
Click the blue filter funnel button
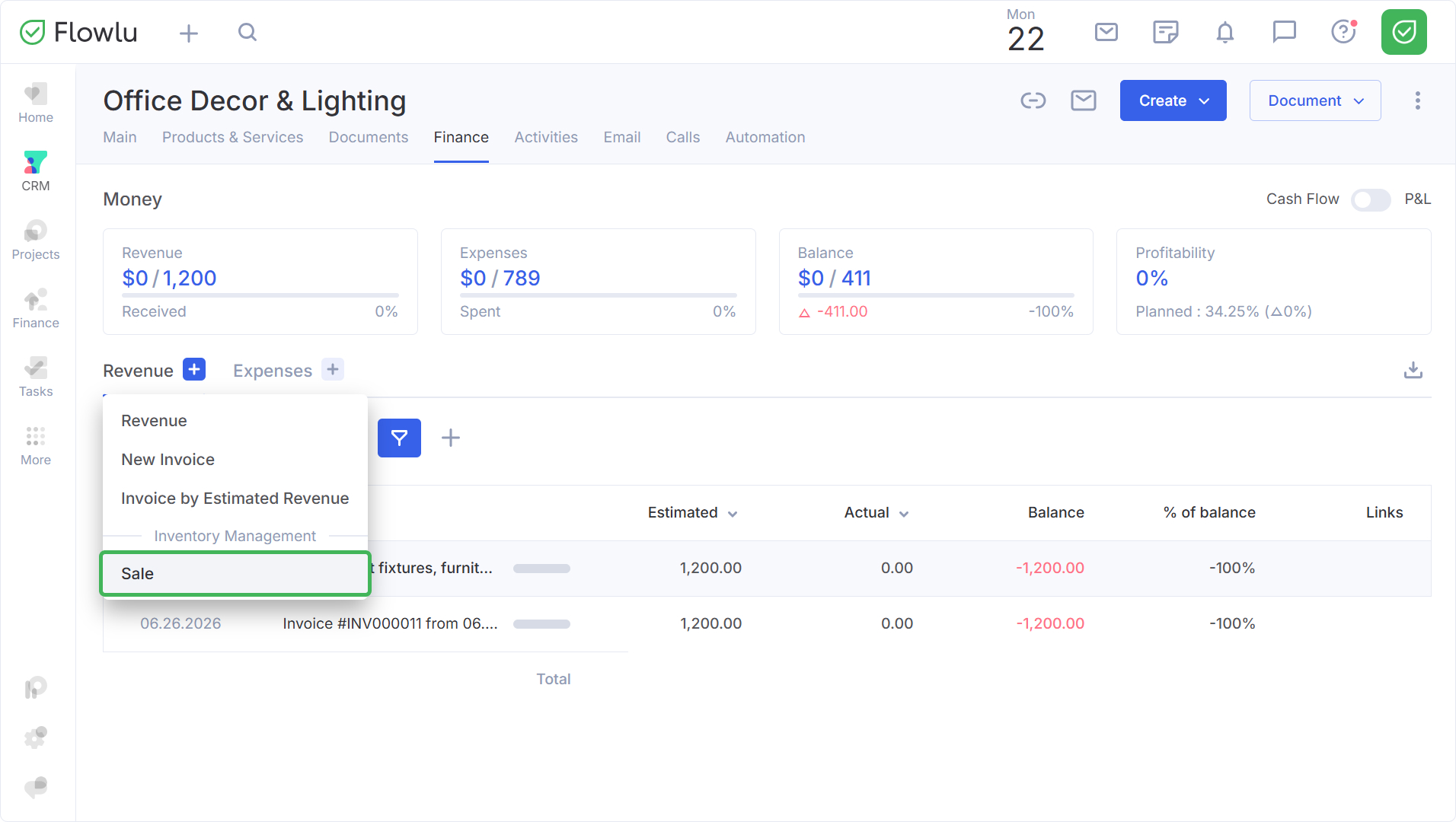tap(399, 438)
